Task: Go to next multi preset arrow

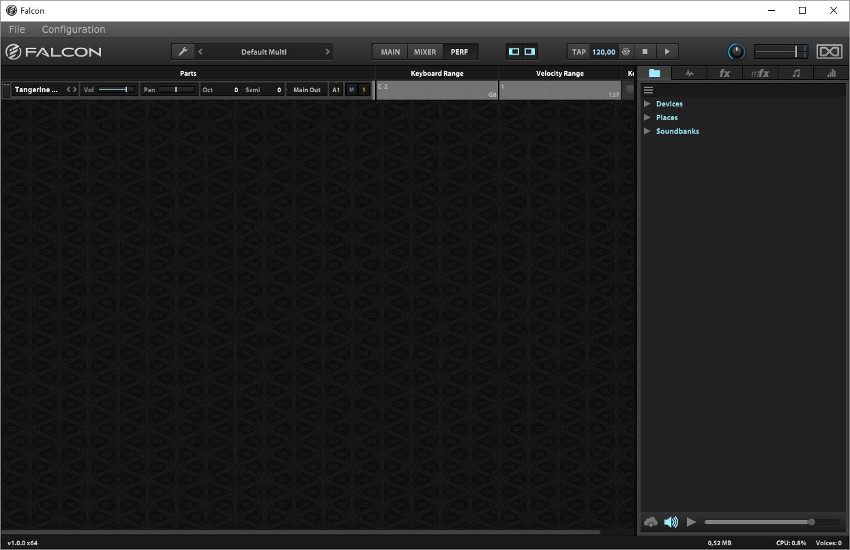Action: [327, 51]
